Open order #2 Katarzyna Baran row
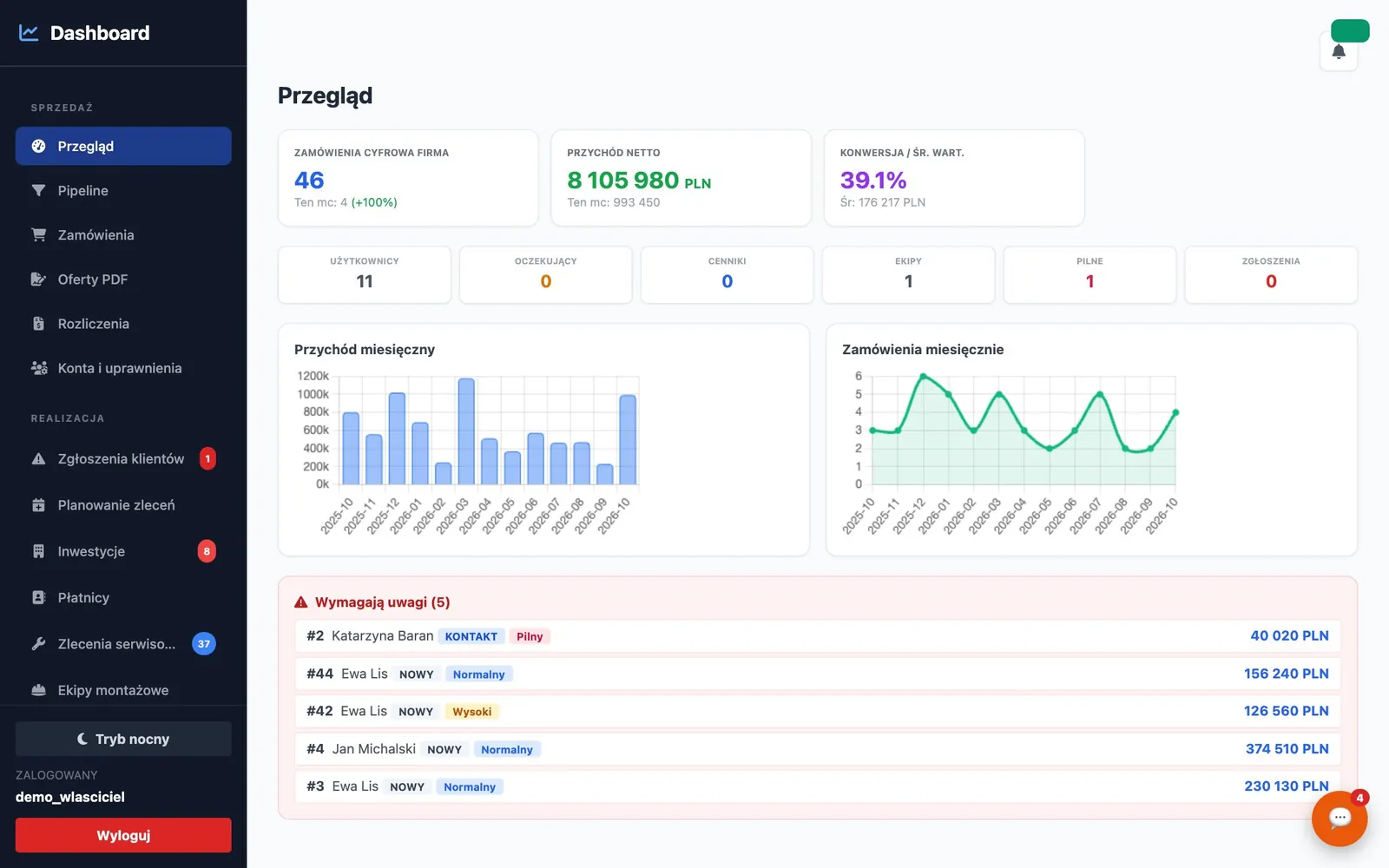 point(818,635)
